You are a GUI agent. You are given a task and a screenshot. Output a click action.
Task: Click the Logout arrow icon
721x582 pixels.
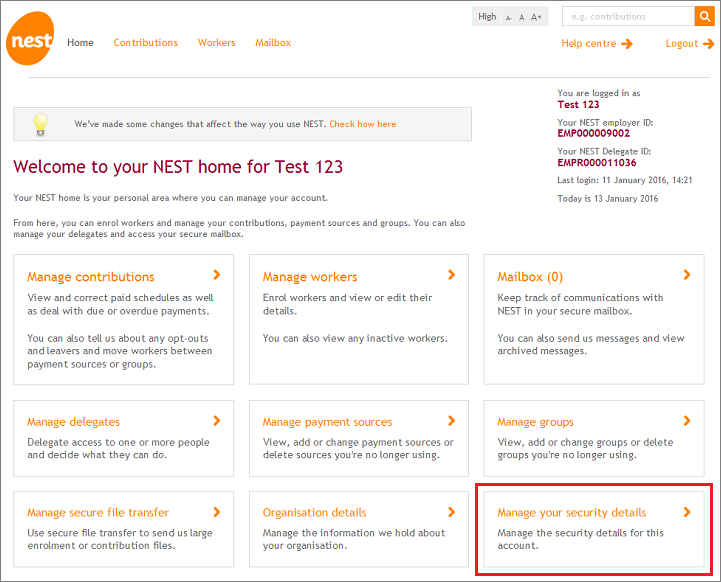click(708, 44)
